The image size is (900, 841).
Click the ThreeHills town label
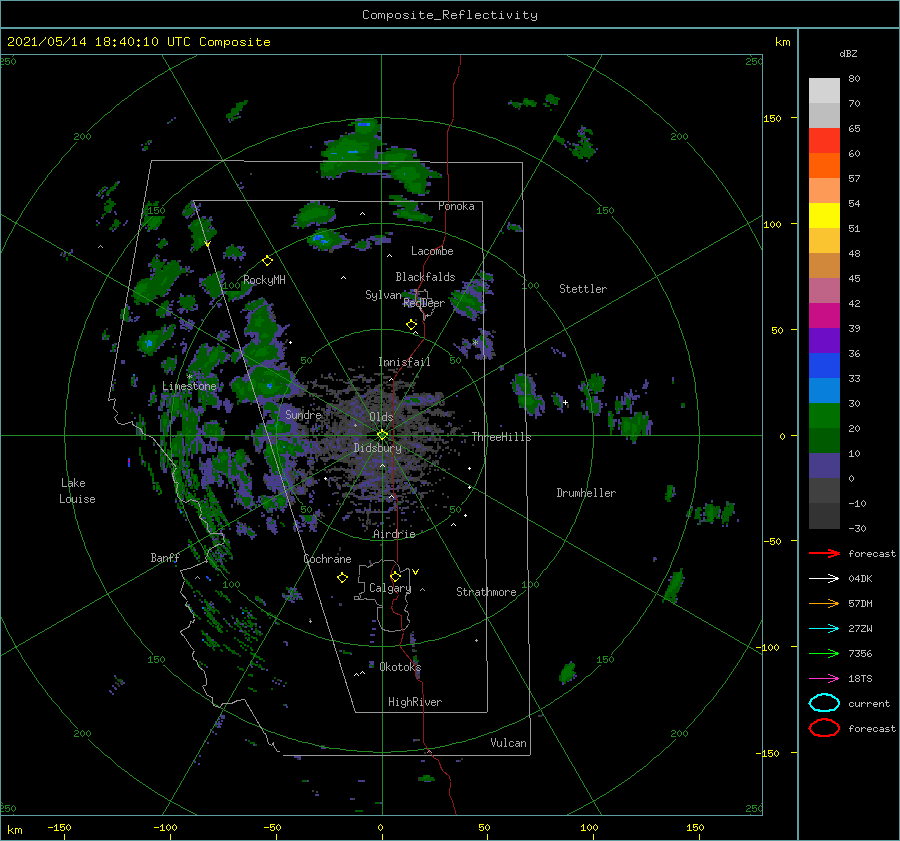click(502, 437)
